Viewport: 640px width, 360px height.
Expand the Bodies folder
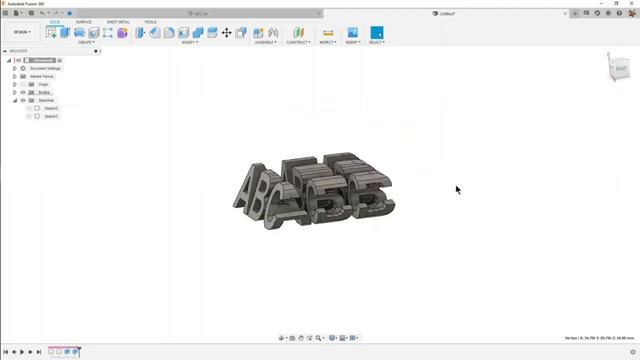(15, 92)
